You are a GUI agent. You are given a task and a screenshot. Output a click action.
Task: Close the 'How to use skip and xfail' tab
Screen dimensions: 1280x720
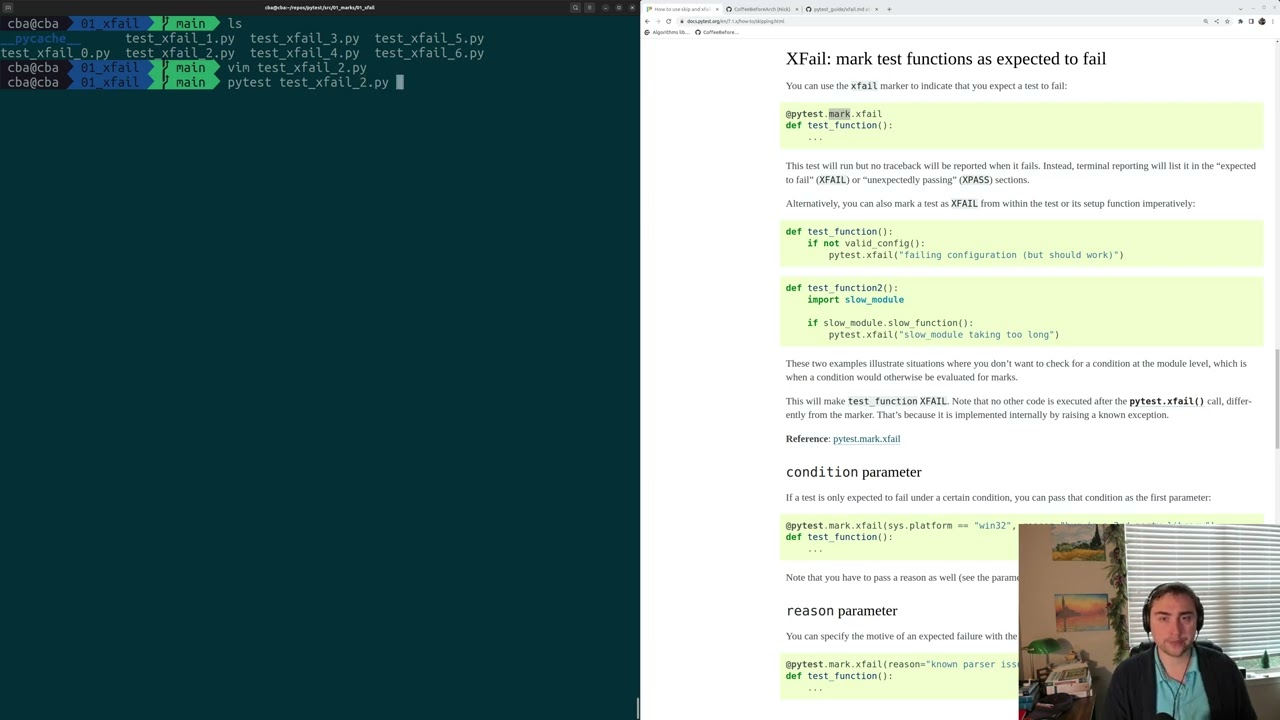coord(717,9)
